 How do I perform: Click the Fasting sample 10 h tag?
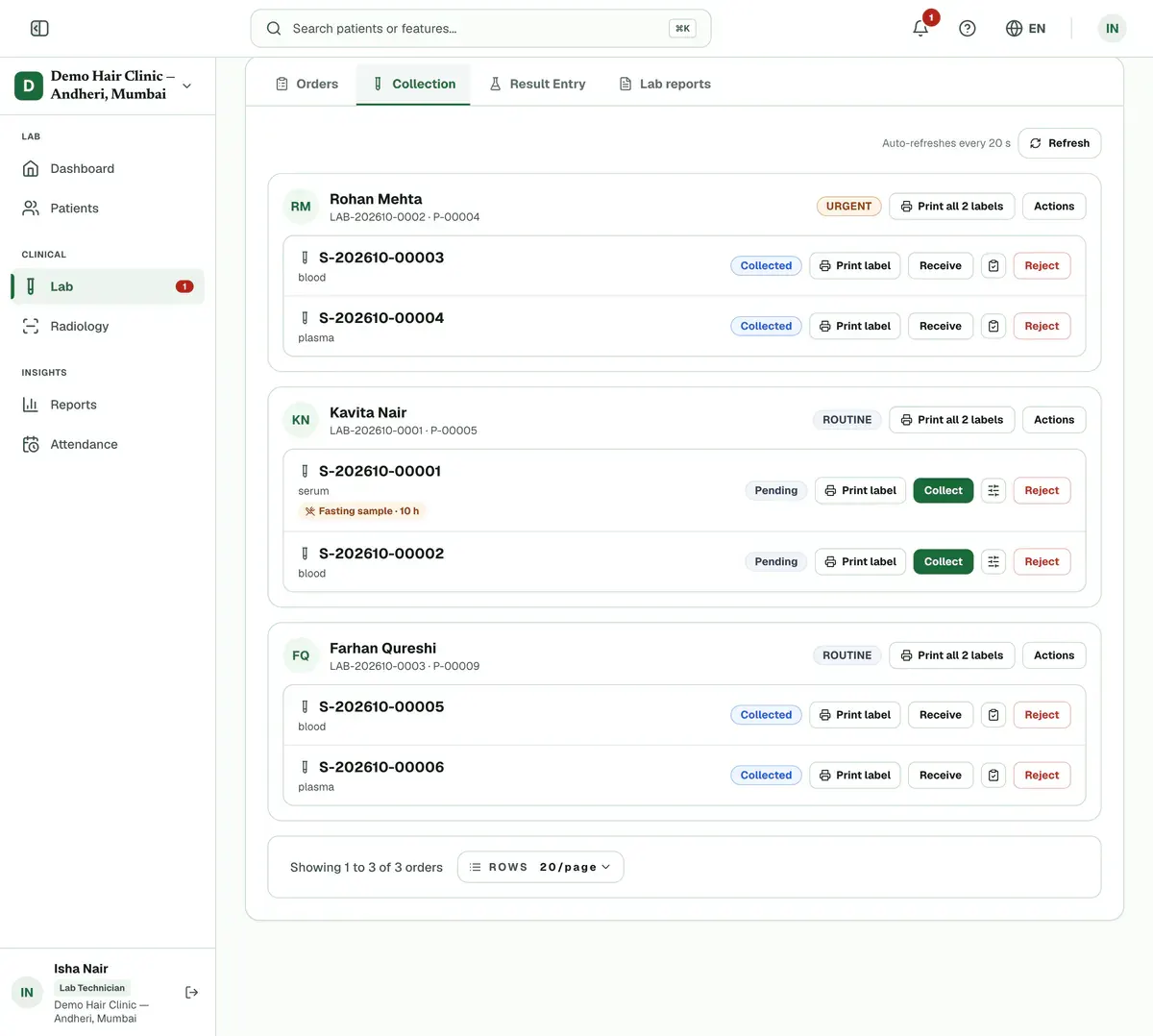click(x=362, y=511)
